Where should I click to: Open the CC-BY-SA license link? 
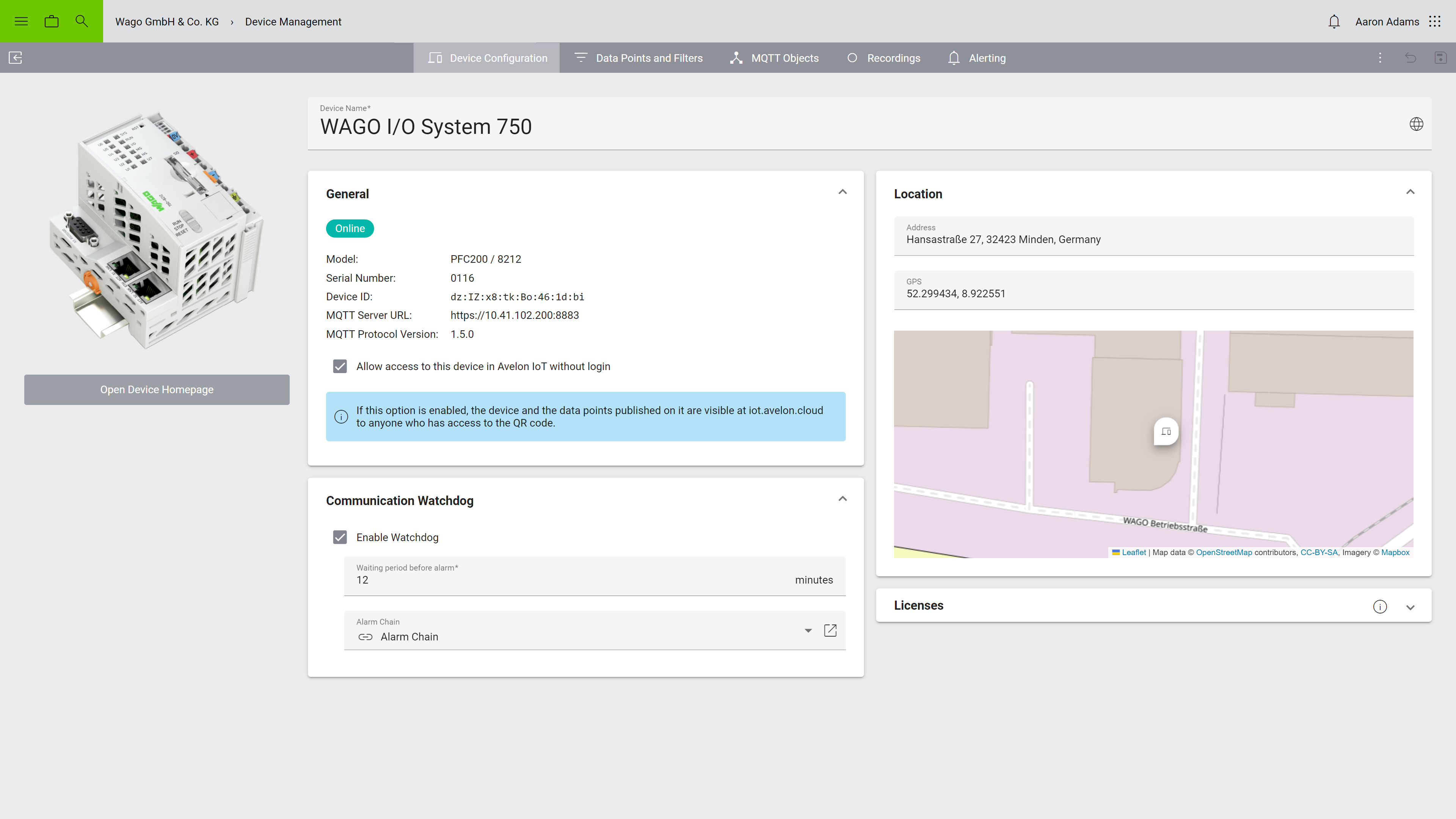pyautogui.click(x=1319, y=552)
